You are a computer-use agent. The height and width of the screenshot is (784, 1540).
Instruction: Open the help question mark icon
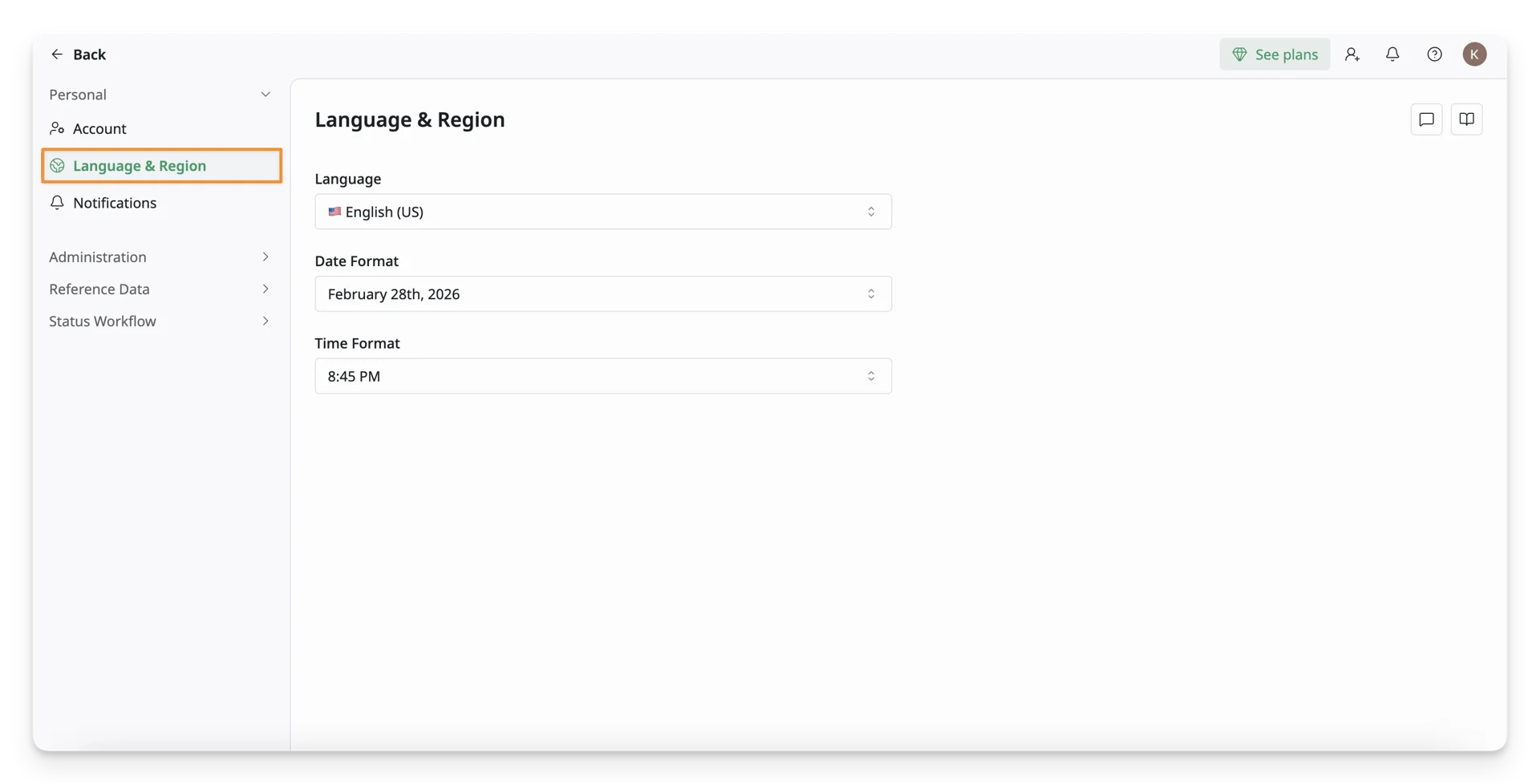click(x=1434, y=55)
